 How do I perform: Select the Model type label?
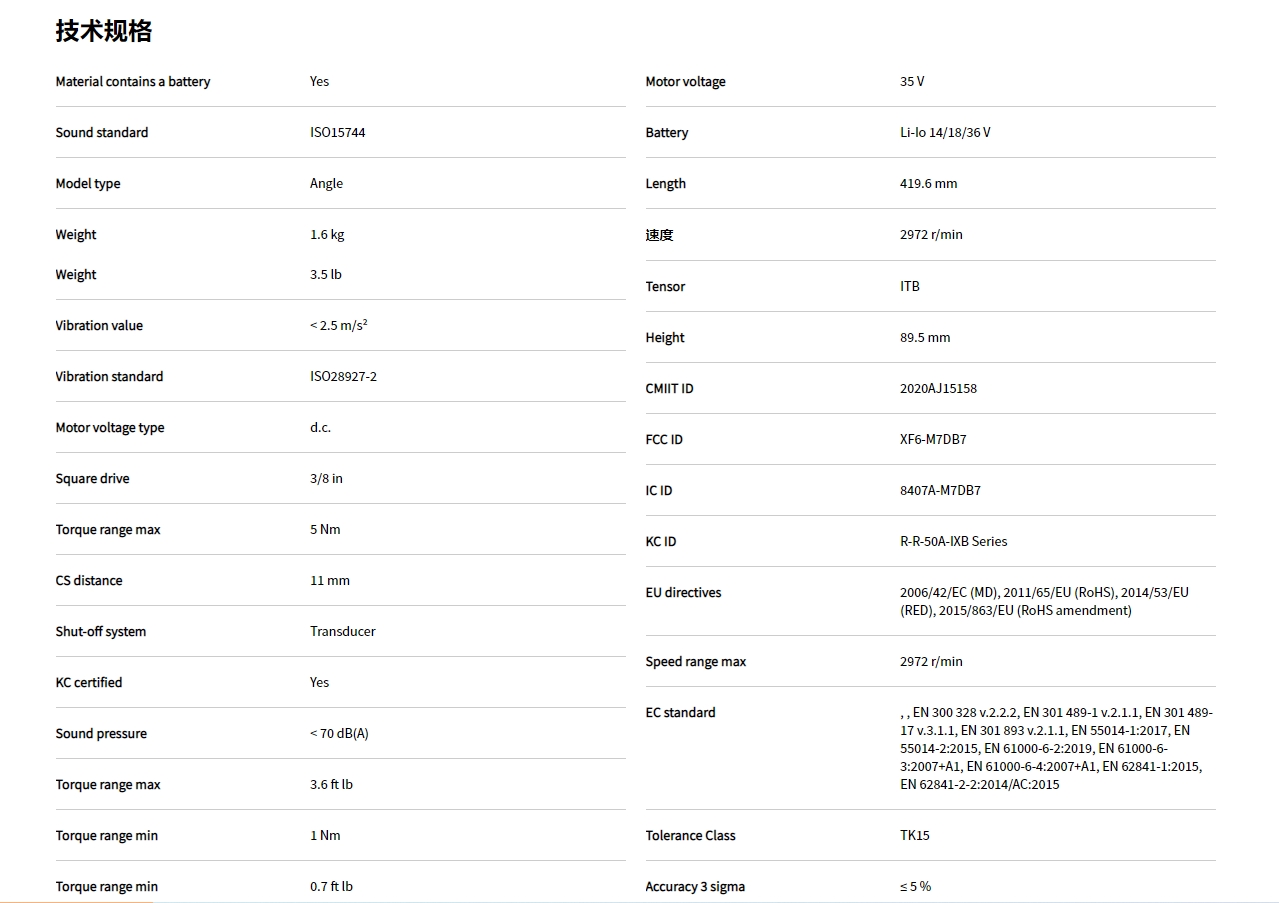88,183
